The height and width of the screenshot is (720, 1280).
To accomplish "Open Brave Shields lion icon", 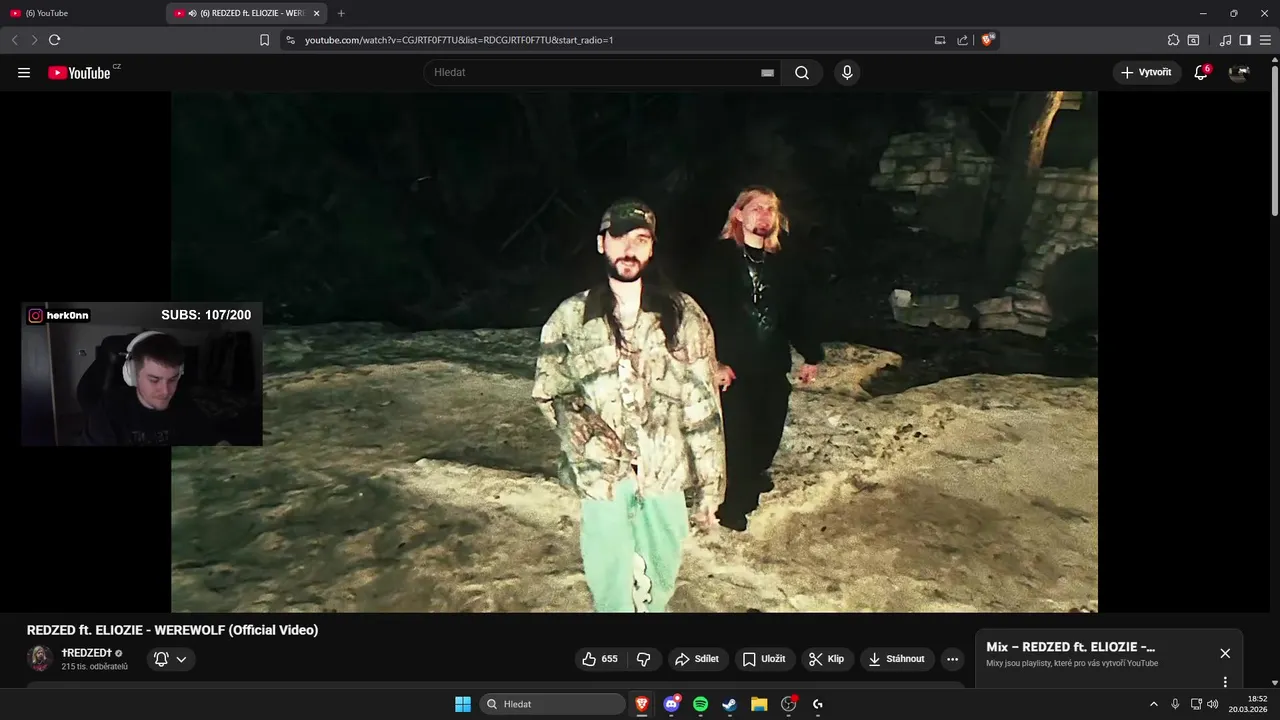I will (988, 40).
